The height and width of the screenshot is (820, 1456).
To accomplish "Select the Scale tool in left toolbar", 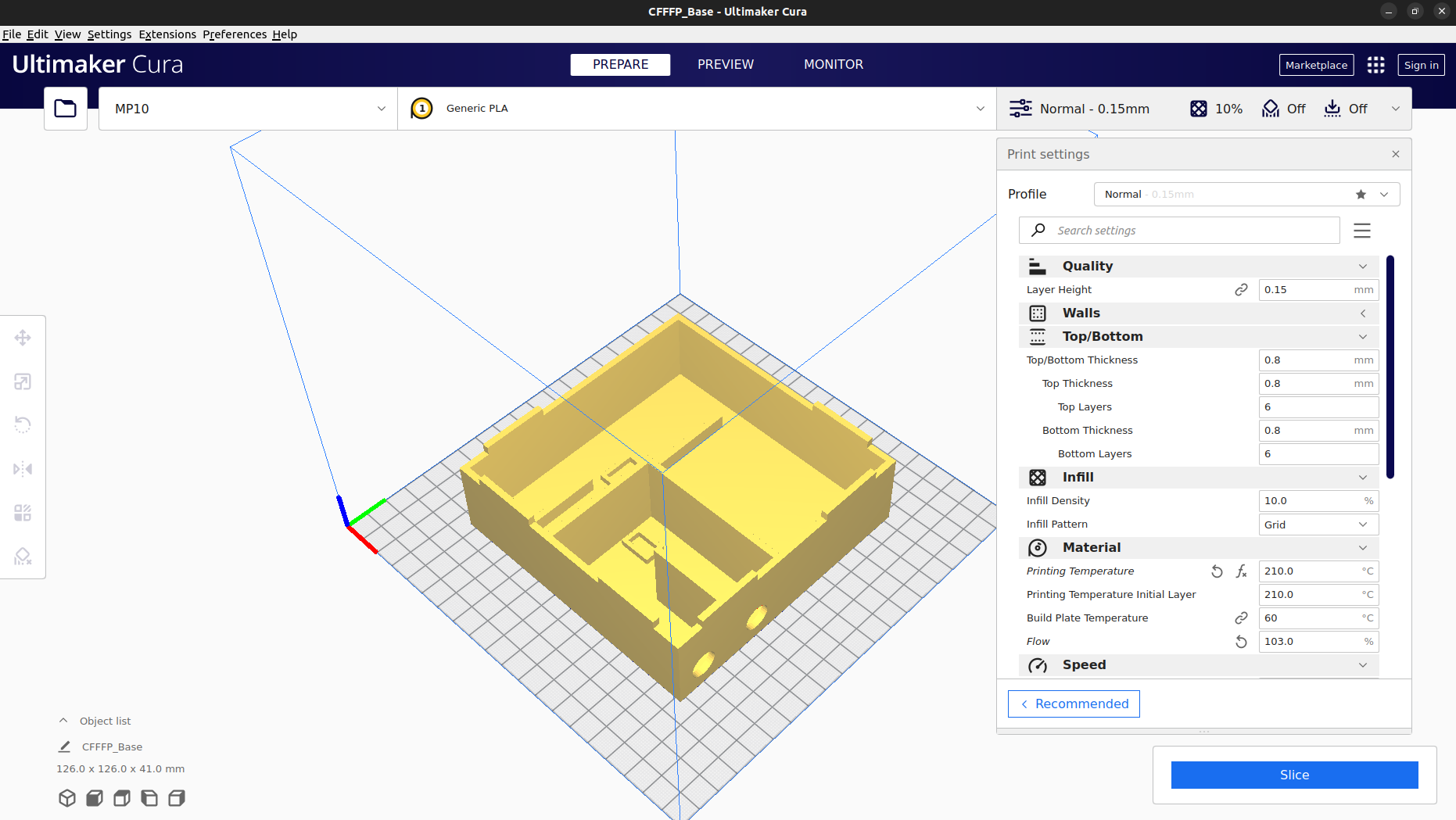I will pyautogui.click(x=23, y=381).
